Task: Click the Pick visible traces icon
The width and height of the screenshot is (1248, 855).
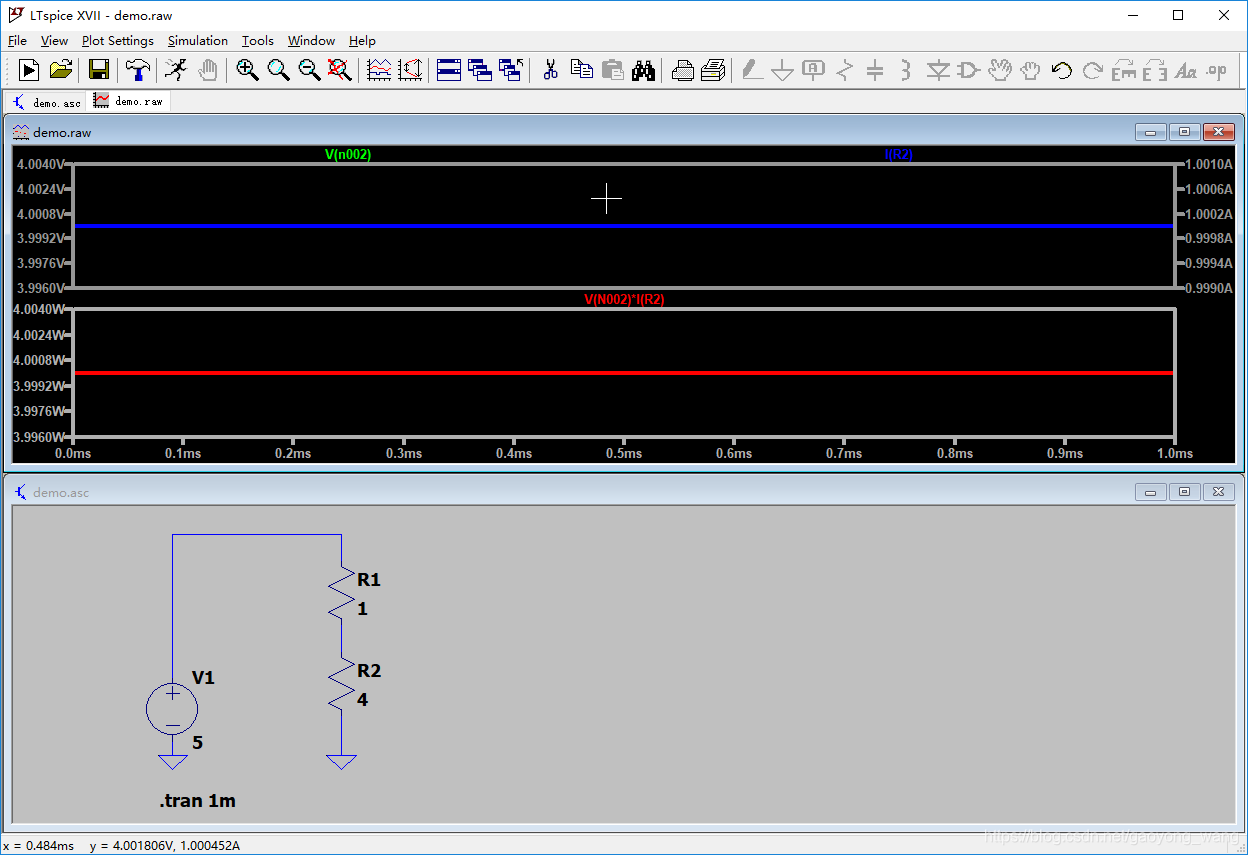Action: (410, 69)
